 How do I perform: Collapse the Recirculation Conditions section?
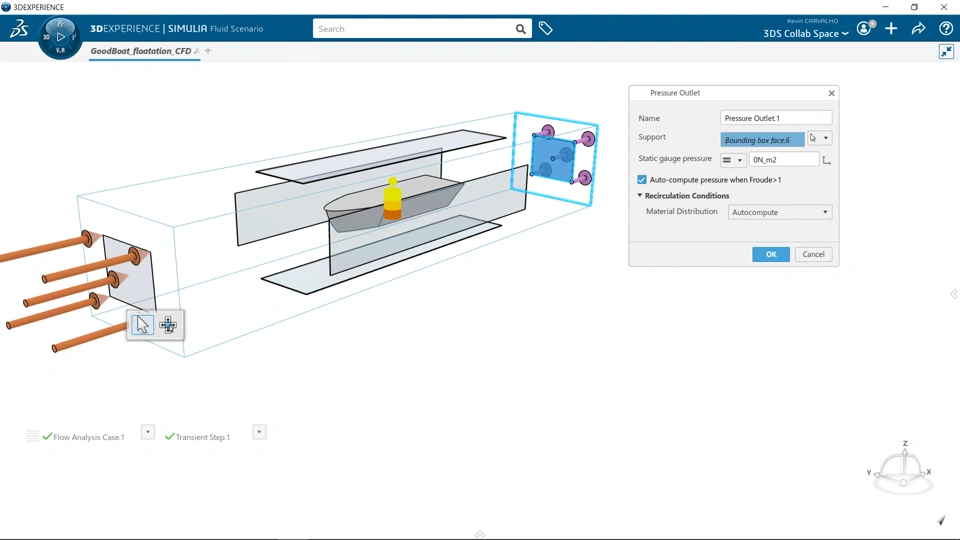click(x=640, y=195)
